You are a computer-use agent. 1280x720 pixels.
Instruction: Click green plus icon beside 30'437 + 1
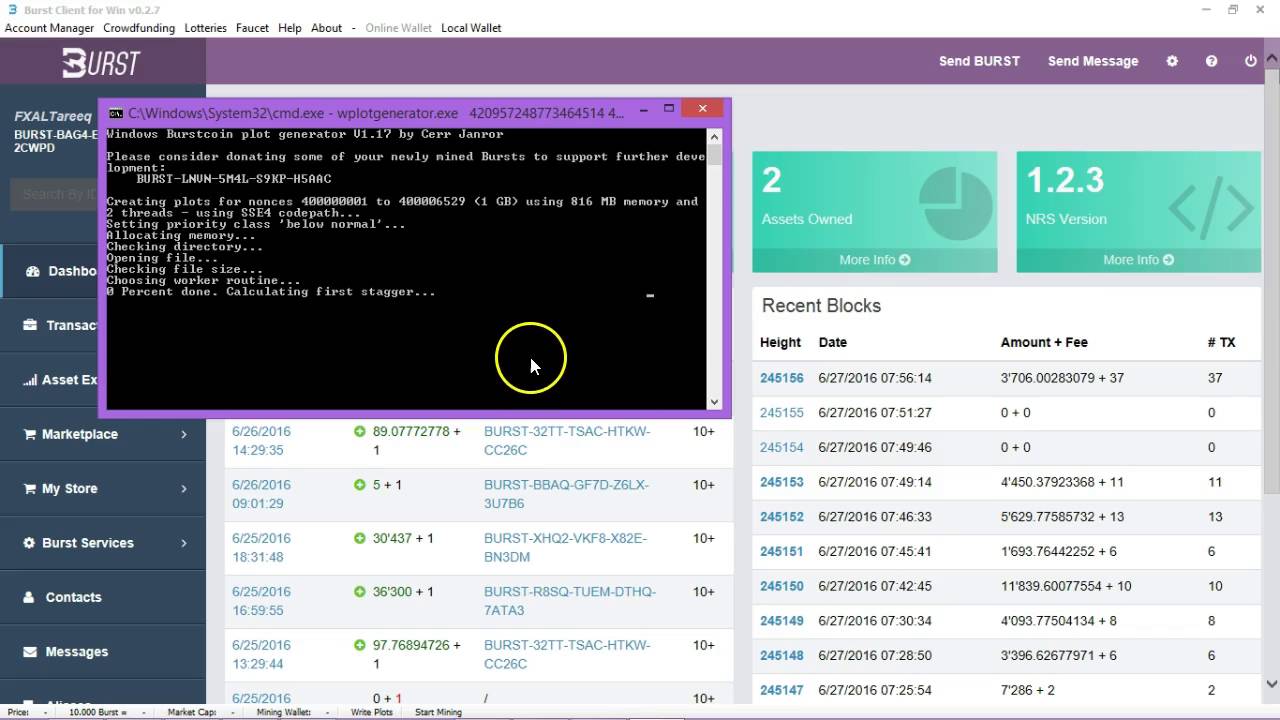coord(360,538)
